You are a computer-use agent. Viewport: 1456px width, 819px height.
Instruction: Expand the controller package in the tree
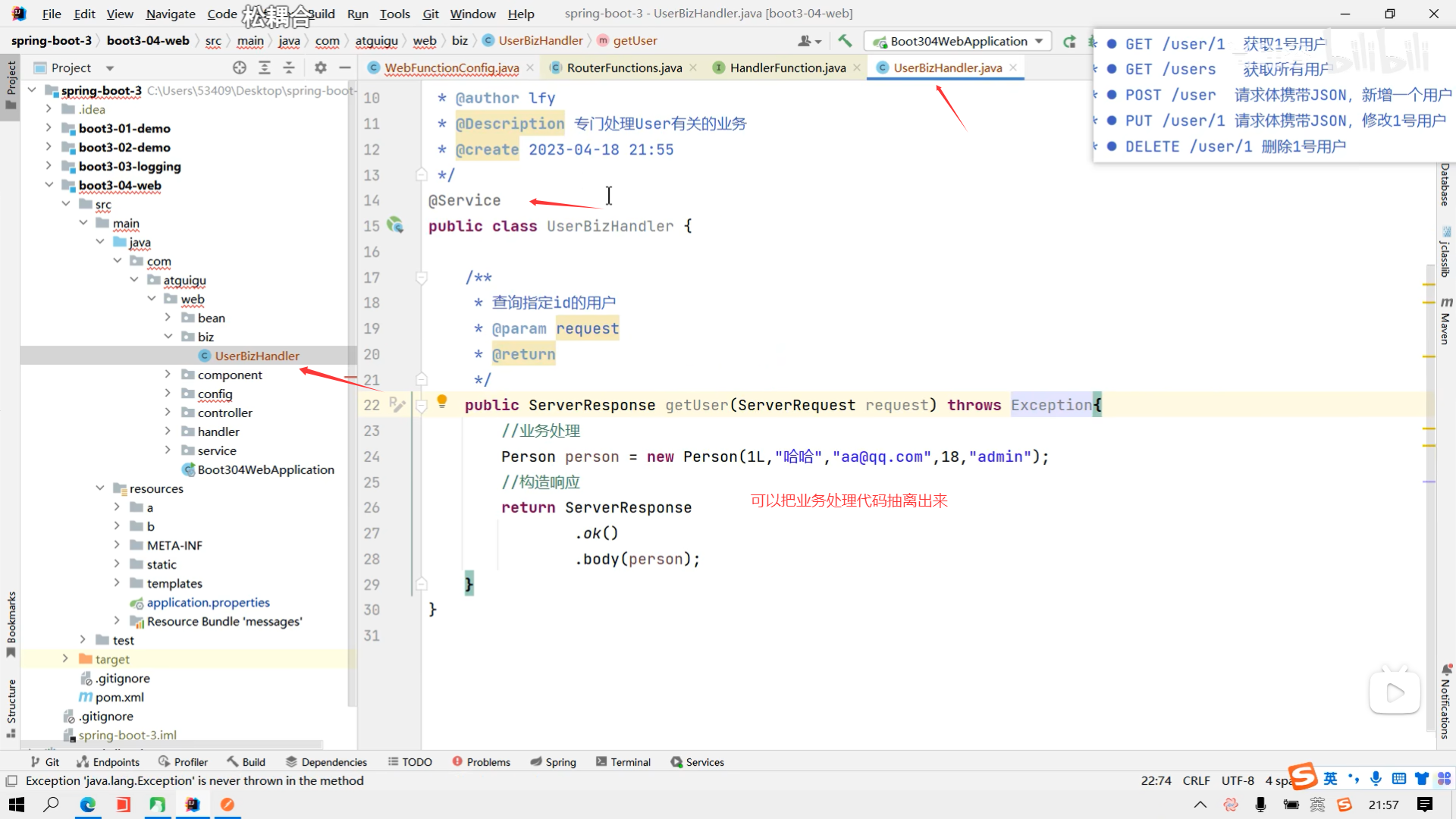pyautogui.click(x=168, y=413)
